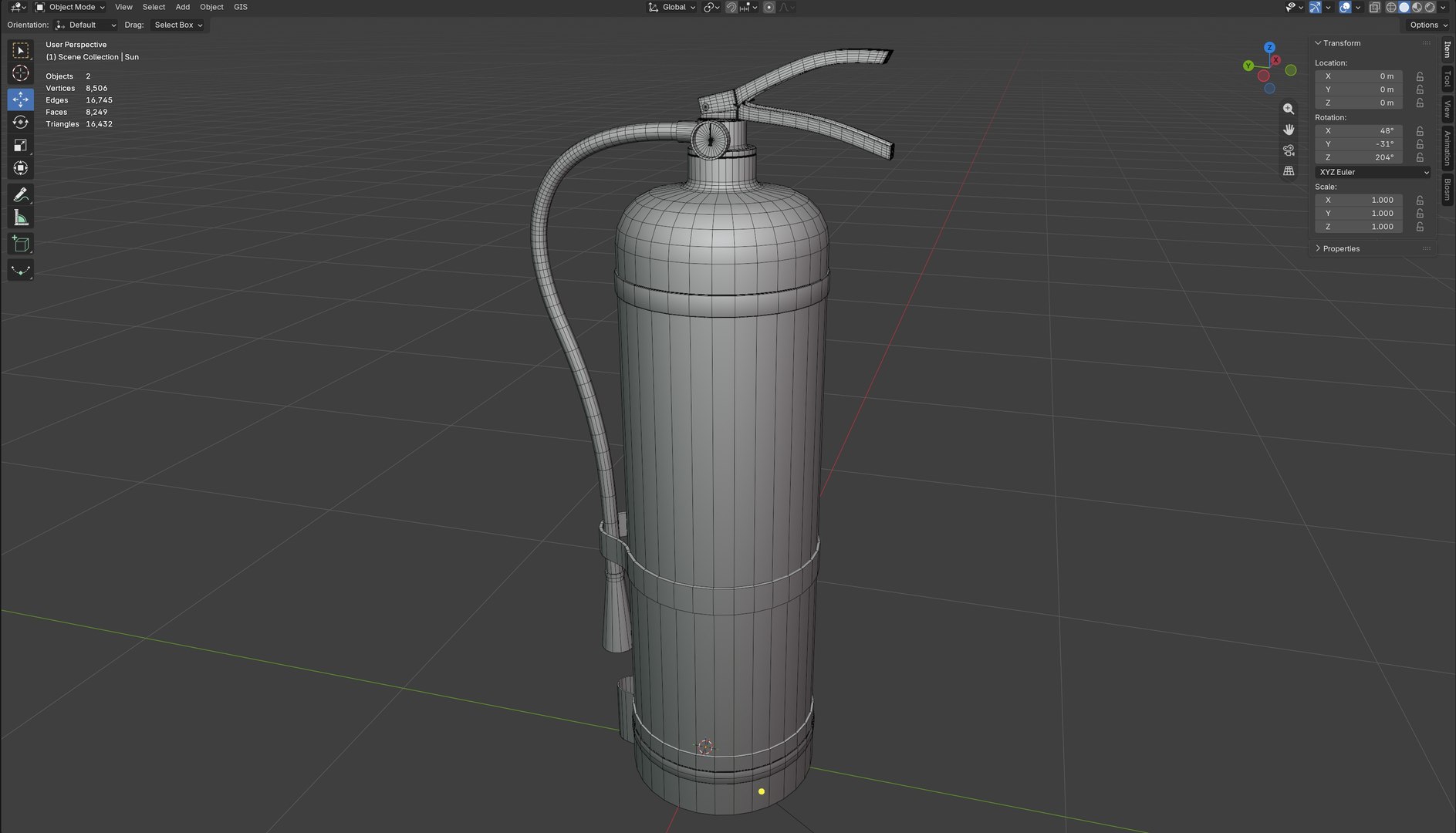Switch to Rendered viewport shading
Screen dimensions: 1456x833
point(1430,7)
